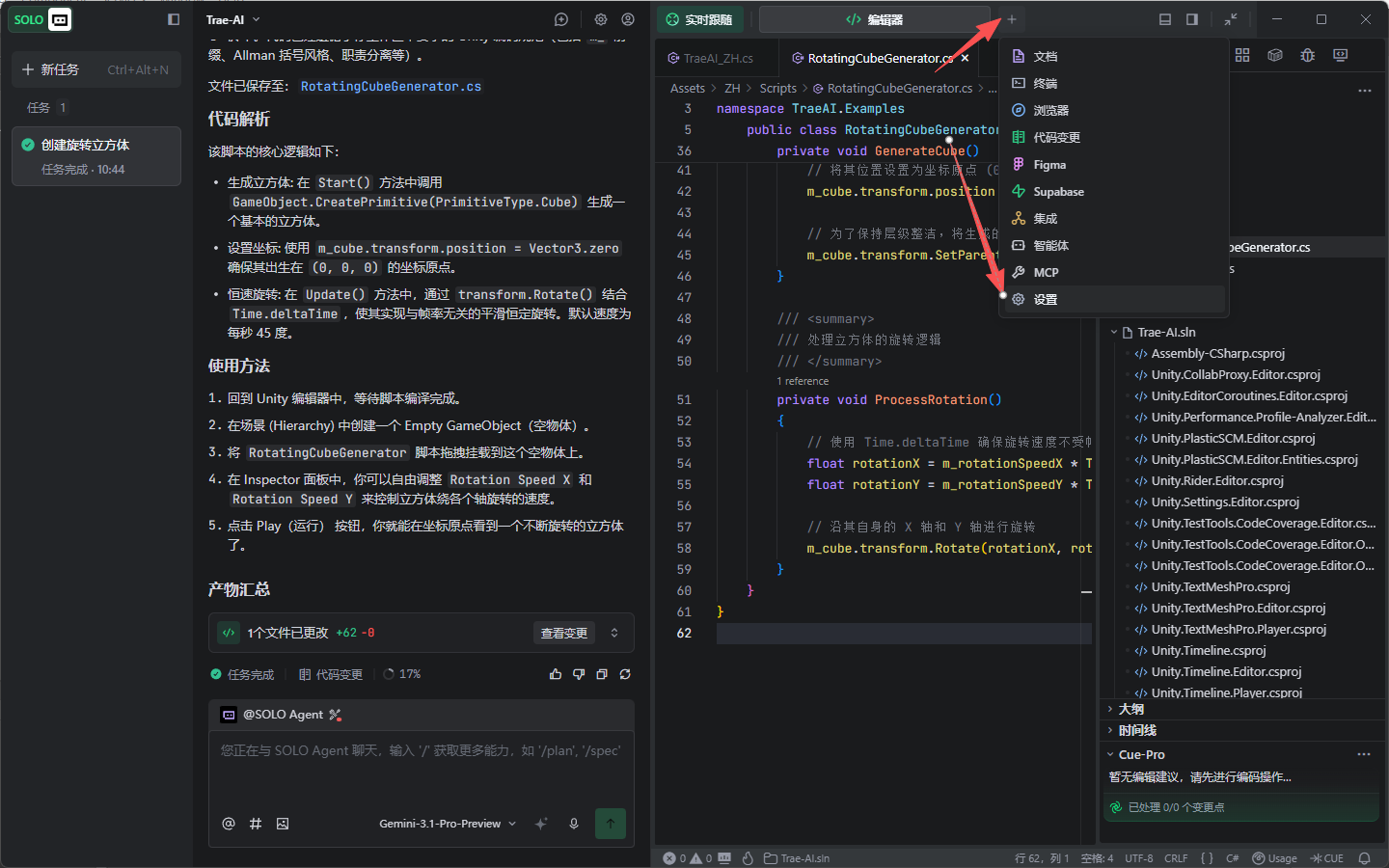This screenshot has height=868, width=1389.
Task: Select MCP from the dropdown menu
Action: coord(1113,273)
